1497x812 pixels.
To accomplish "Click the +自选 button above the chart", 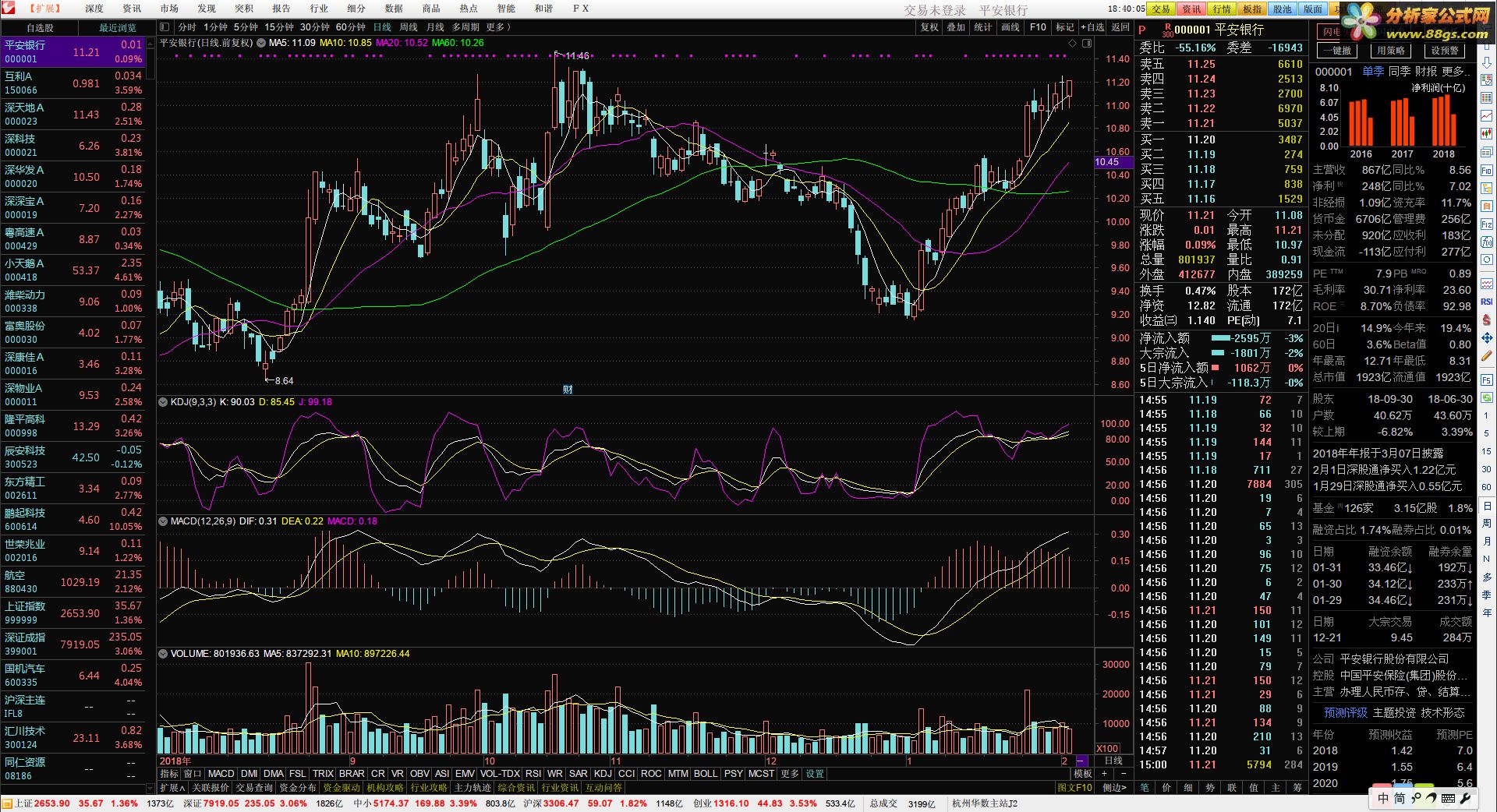I will 1094,27.
